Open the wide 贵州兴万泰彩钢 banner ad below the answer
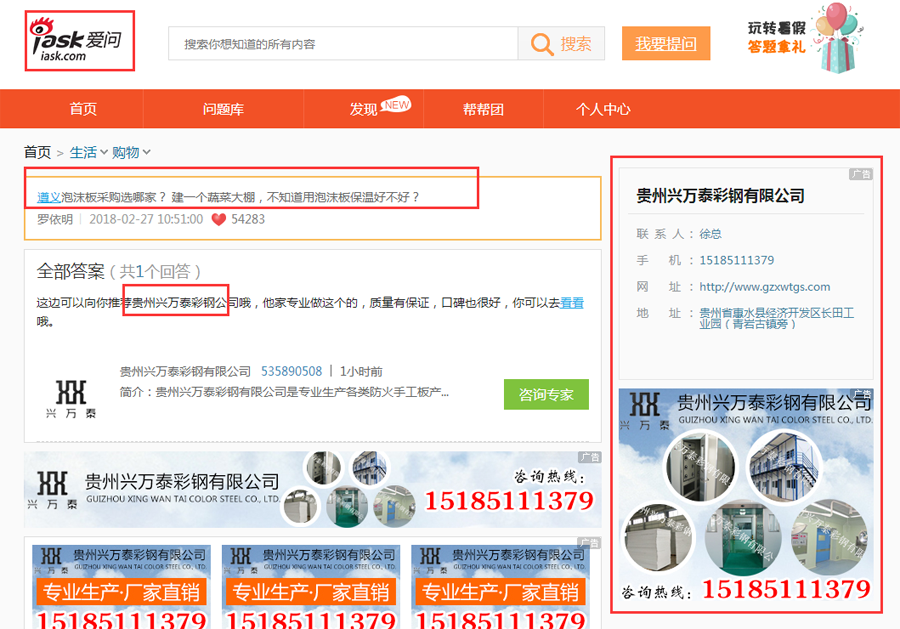The width and height of the screenshot is (900, 629). 313,490
